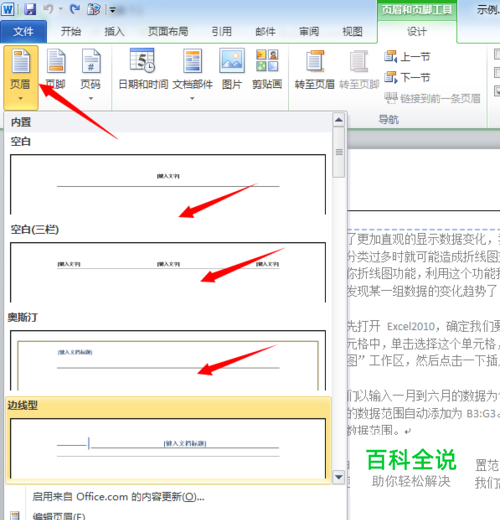
Task: Switch to the 插入 insert tab
Action: (x=114, y=31)
